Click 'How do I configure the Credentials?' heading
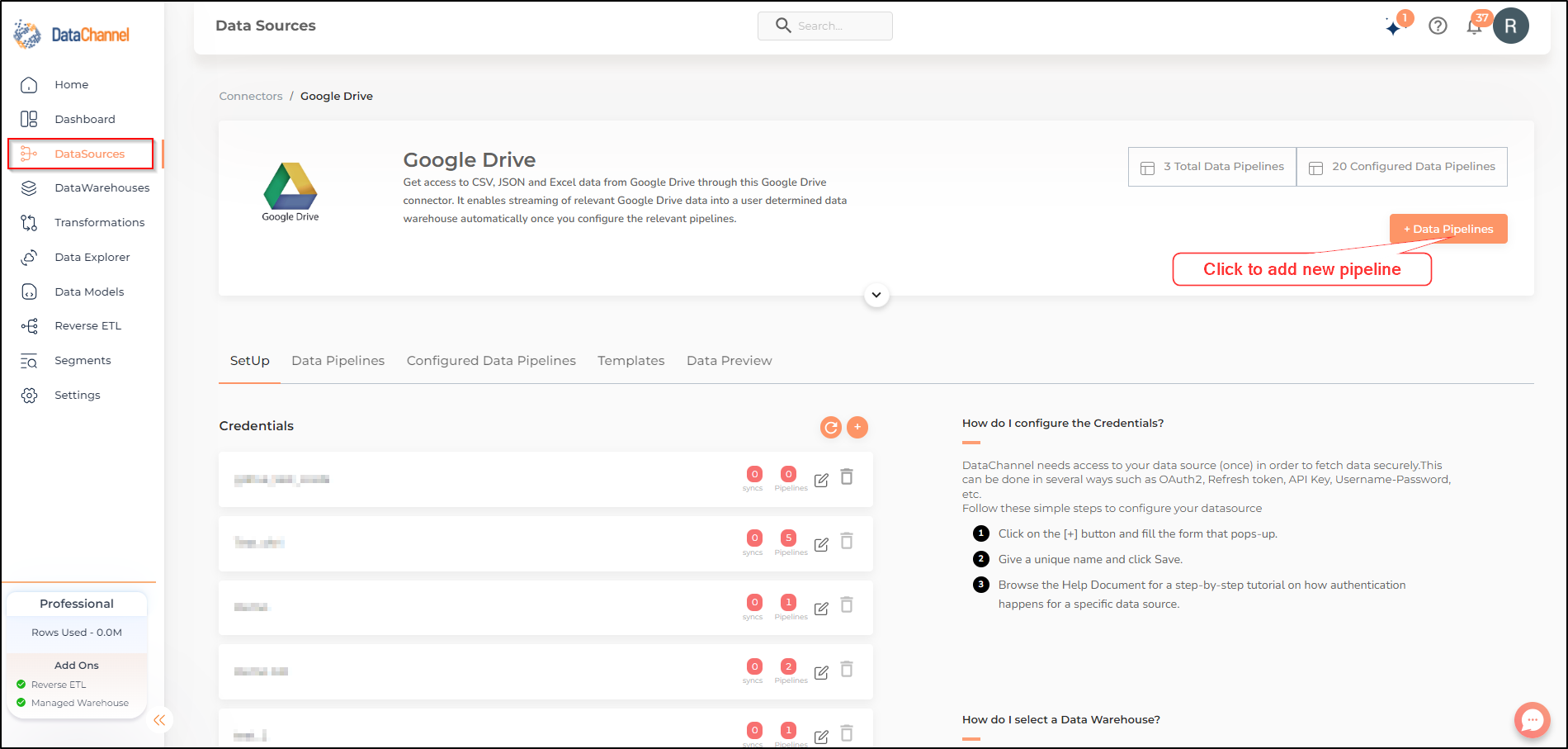1568x749 pixels. pyautogui.click(x=1063, y=423)
